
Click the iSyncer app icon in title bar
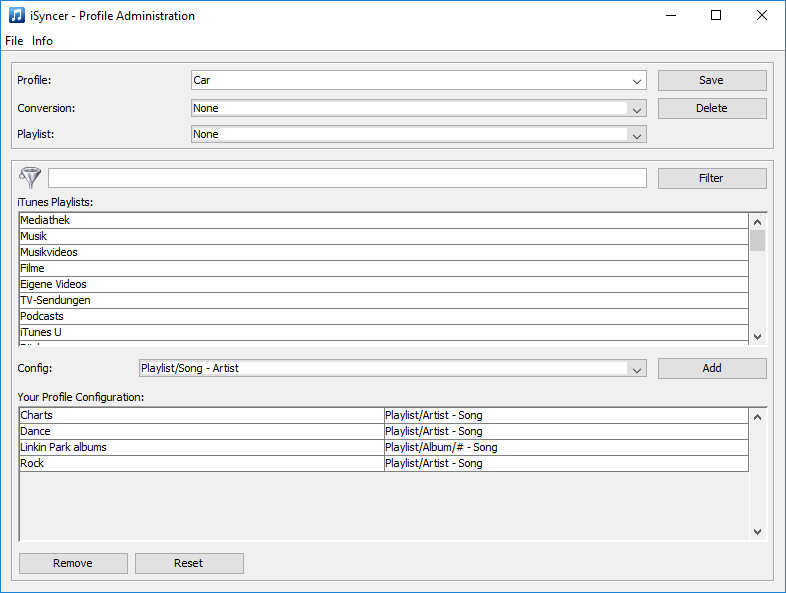17,16
